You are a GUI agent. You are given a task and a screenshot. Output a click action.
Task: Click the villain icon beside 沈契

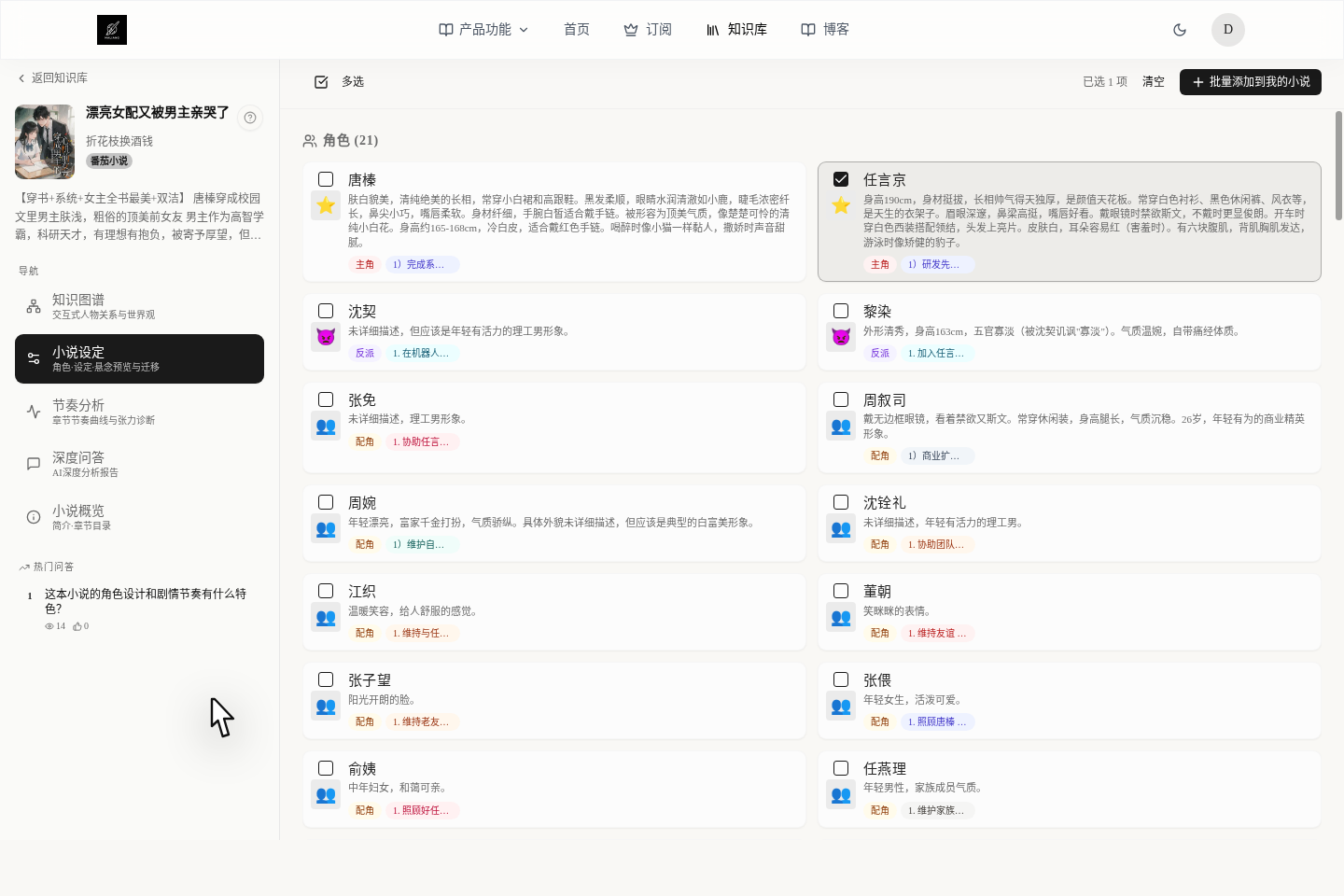tap(326, 337)
